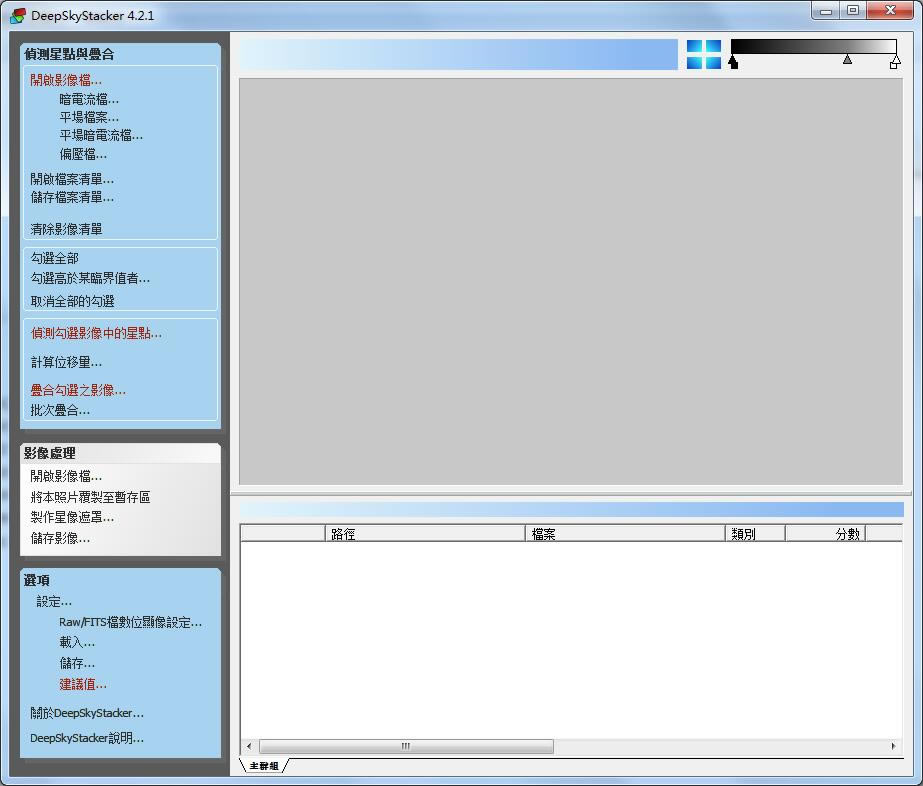Open Raw/FITS digital development settings
Image resolution: width=923 pixels, height=786 pixels.
click(x=131, y=621)
